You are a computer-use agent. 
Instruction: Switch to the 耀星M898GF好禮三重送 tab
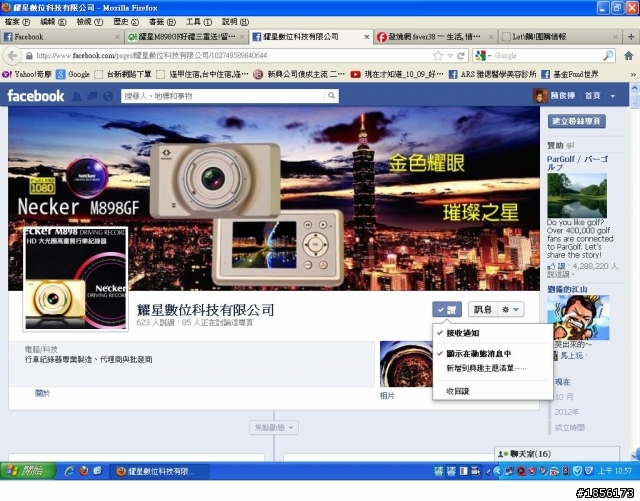[187, 37]
